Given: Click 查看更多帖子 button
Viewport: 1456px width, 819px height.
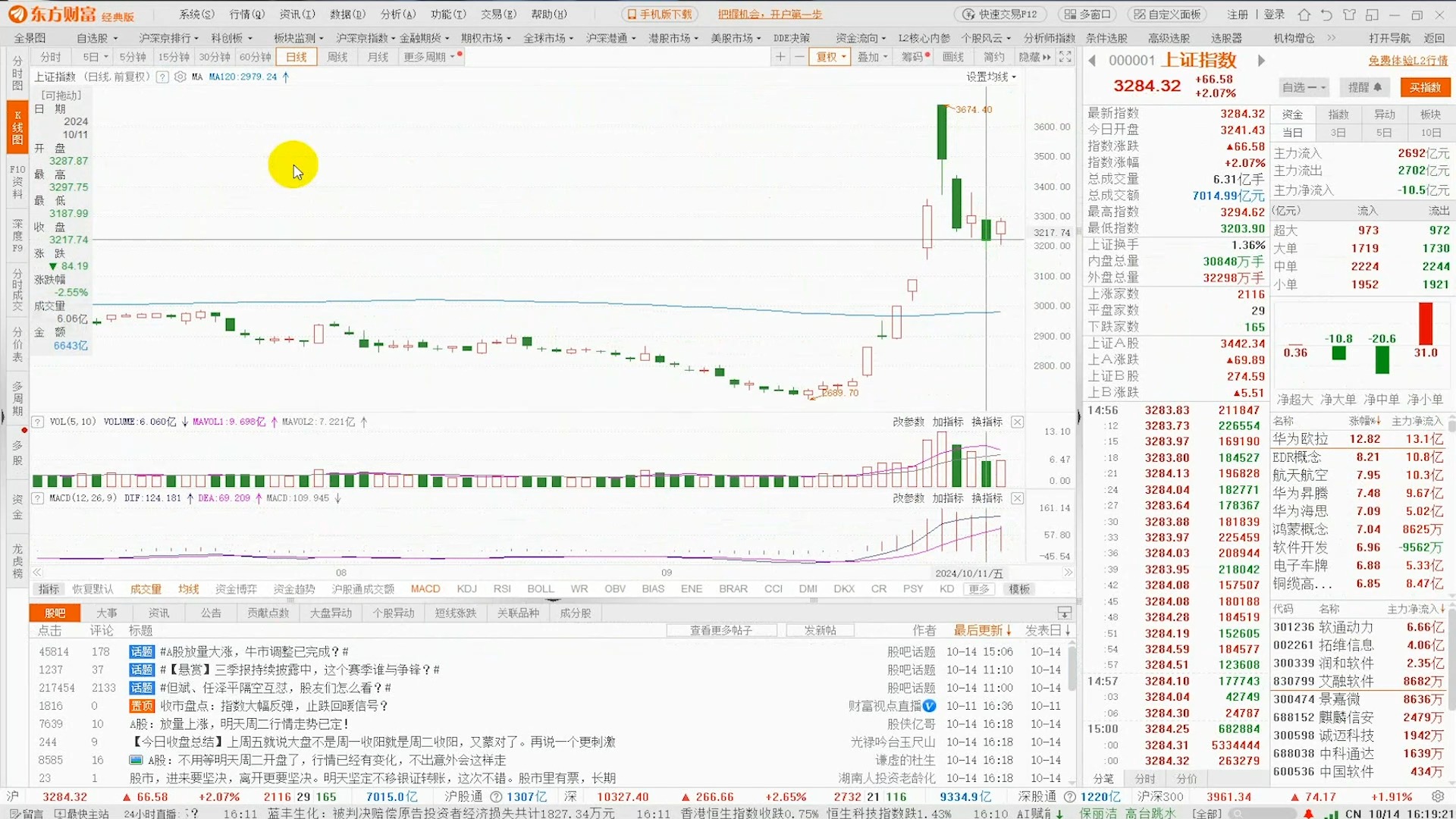Looking at the screenshot, I should tap(721, 631).
